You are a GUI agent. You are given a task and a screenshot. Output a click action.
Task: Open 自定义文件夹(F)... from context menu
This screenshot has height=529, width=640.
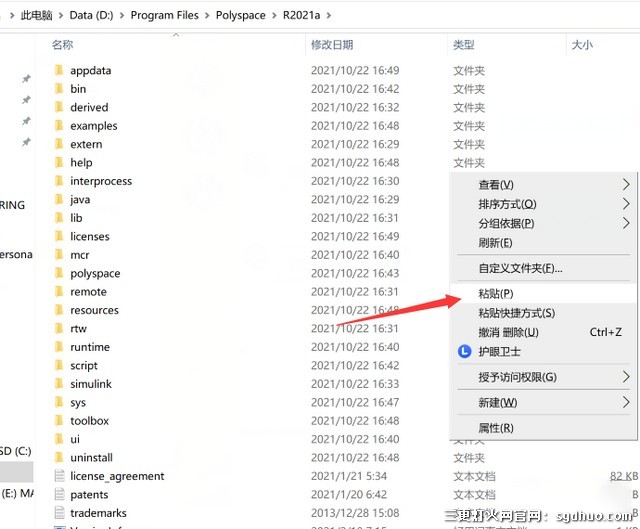pyautogui.click(x=543, y=268)
